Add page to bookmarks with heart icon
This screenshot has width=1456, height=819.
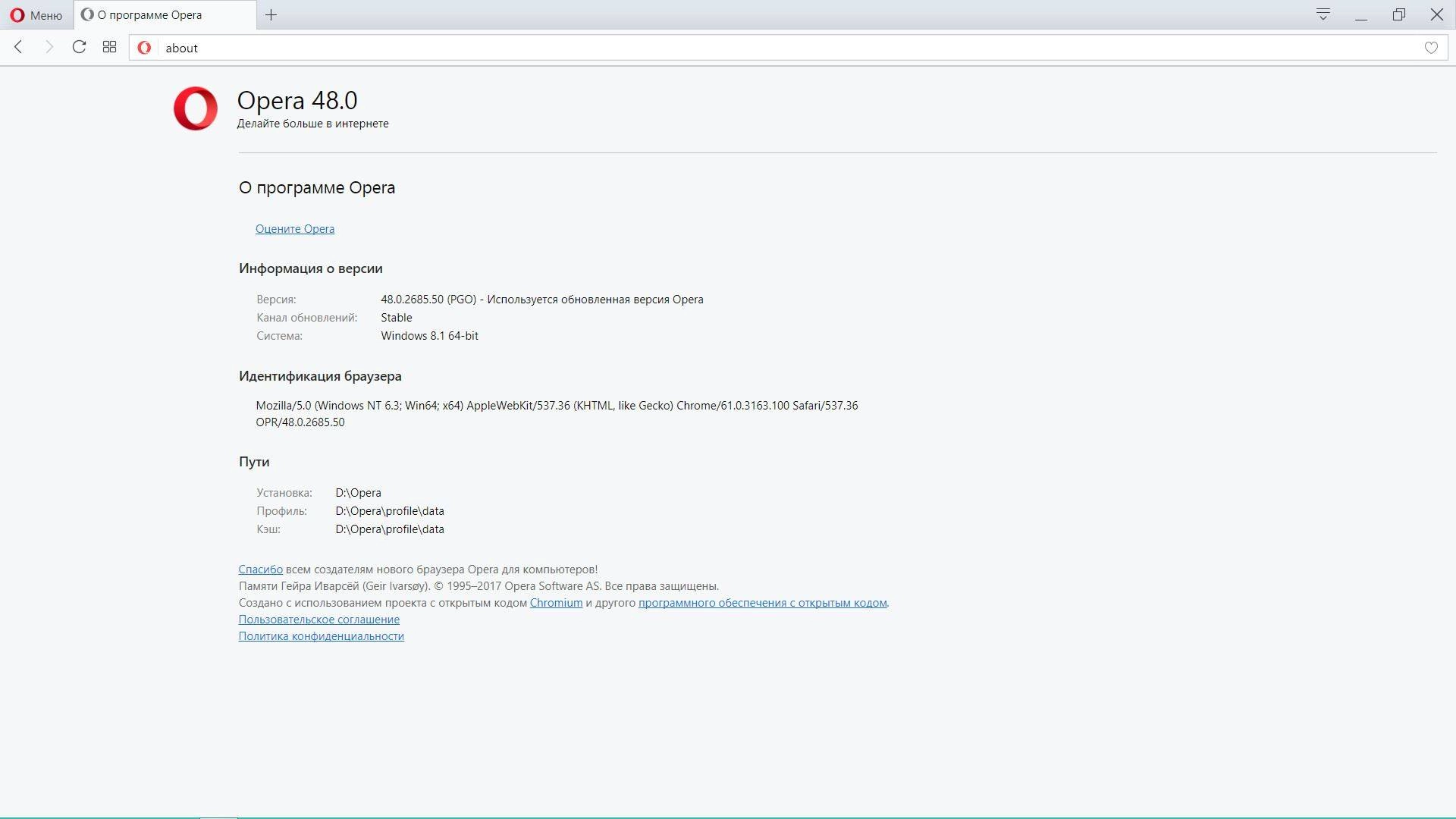pos(1431,48)
